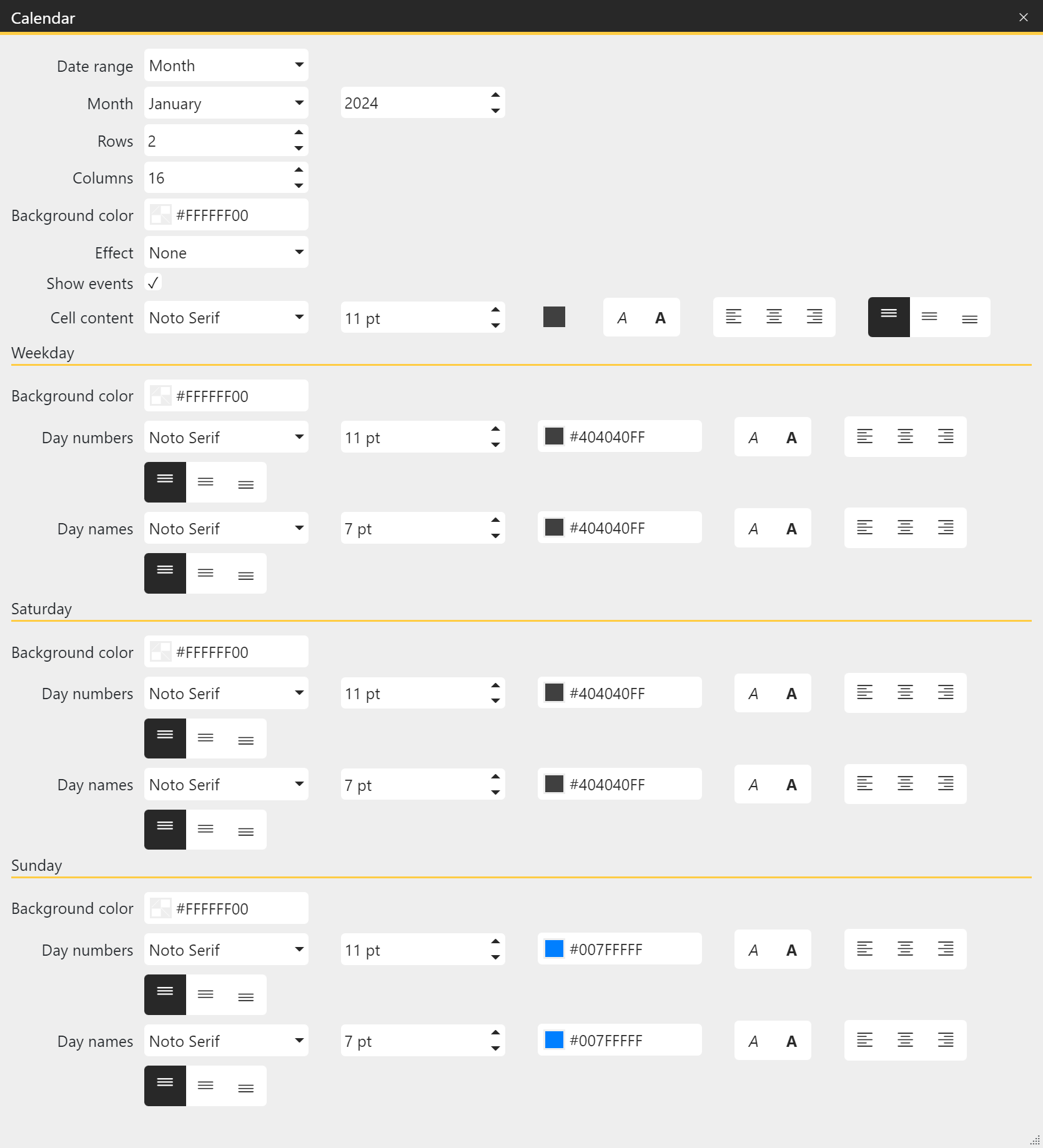
Task: Right-align Weekday day names text
Action: point(946,527)
